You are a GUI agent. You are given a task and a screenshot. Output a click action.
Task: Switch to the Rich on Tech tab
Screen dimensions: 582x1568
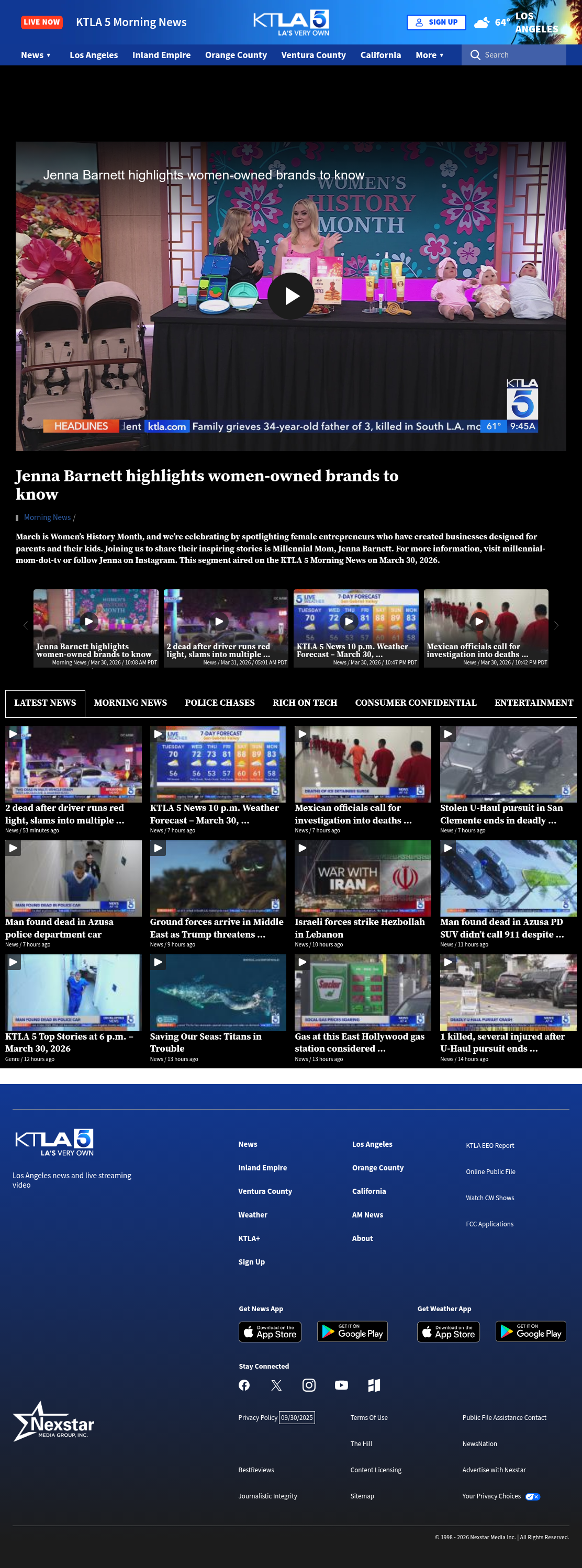pos(305,703)
